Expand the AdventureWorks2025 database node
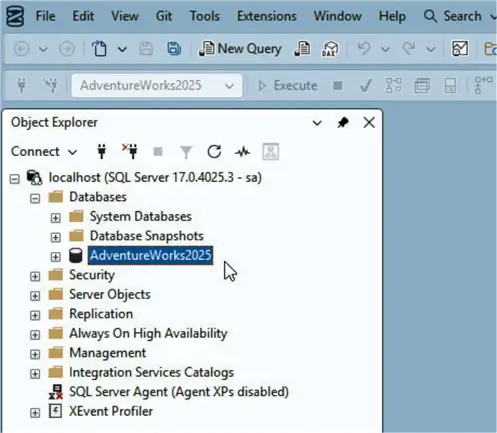This screenshot has width=497, height=433. [56, 257]
